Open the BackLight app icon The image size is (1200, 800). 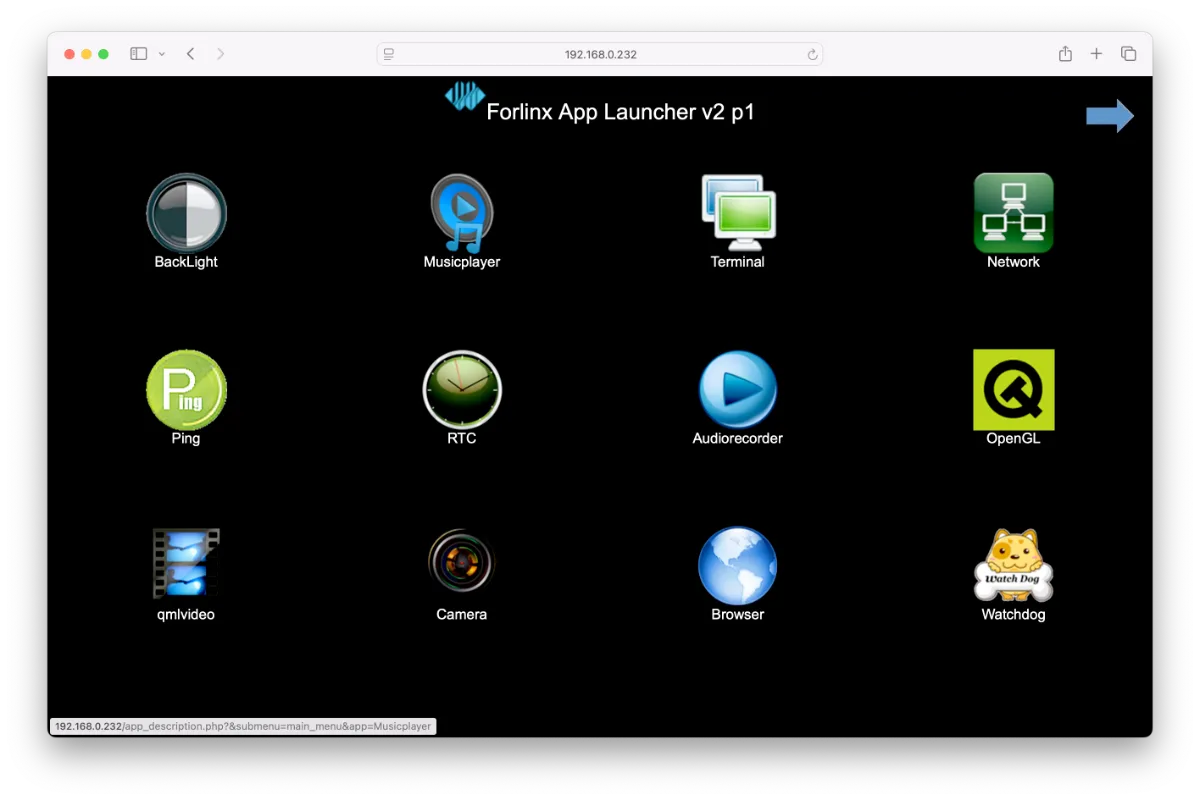(186, 212)
